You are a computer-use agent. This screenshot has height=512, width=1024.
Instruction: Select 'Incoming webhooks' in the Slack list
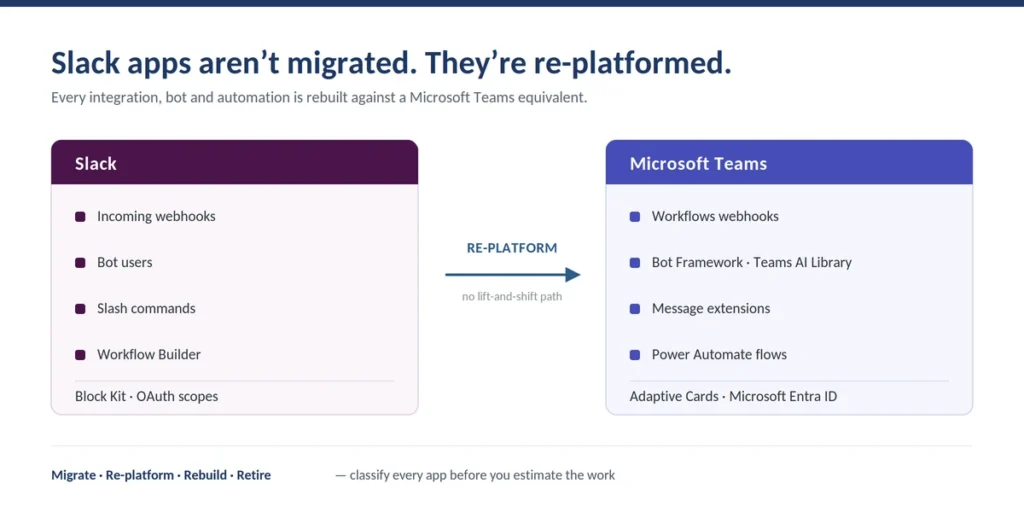tap(156, 216)
